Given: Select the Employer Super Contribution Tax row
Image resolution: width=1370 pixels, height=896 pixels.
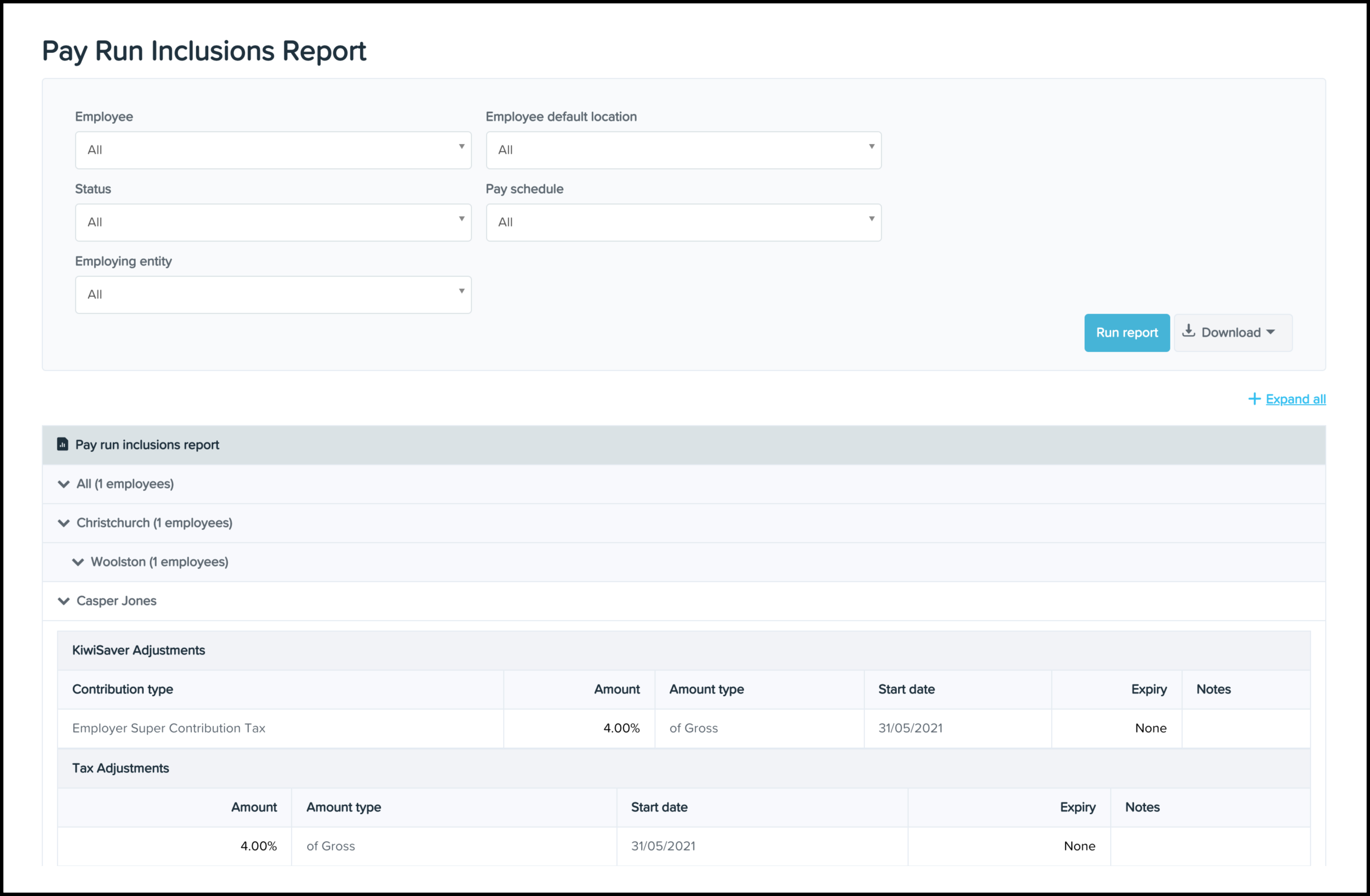Looking at the screenshot, I should pos(169,728).
